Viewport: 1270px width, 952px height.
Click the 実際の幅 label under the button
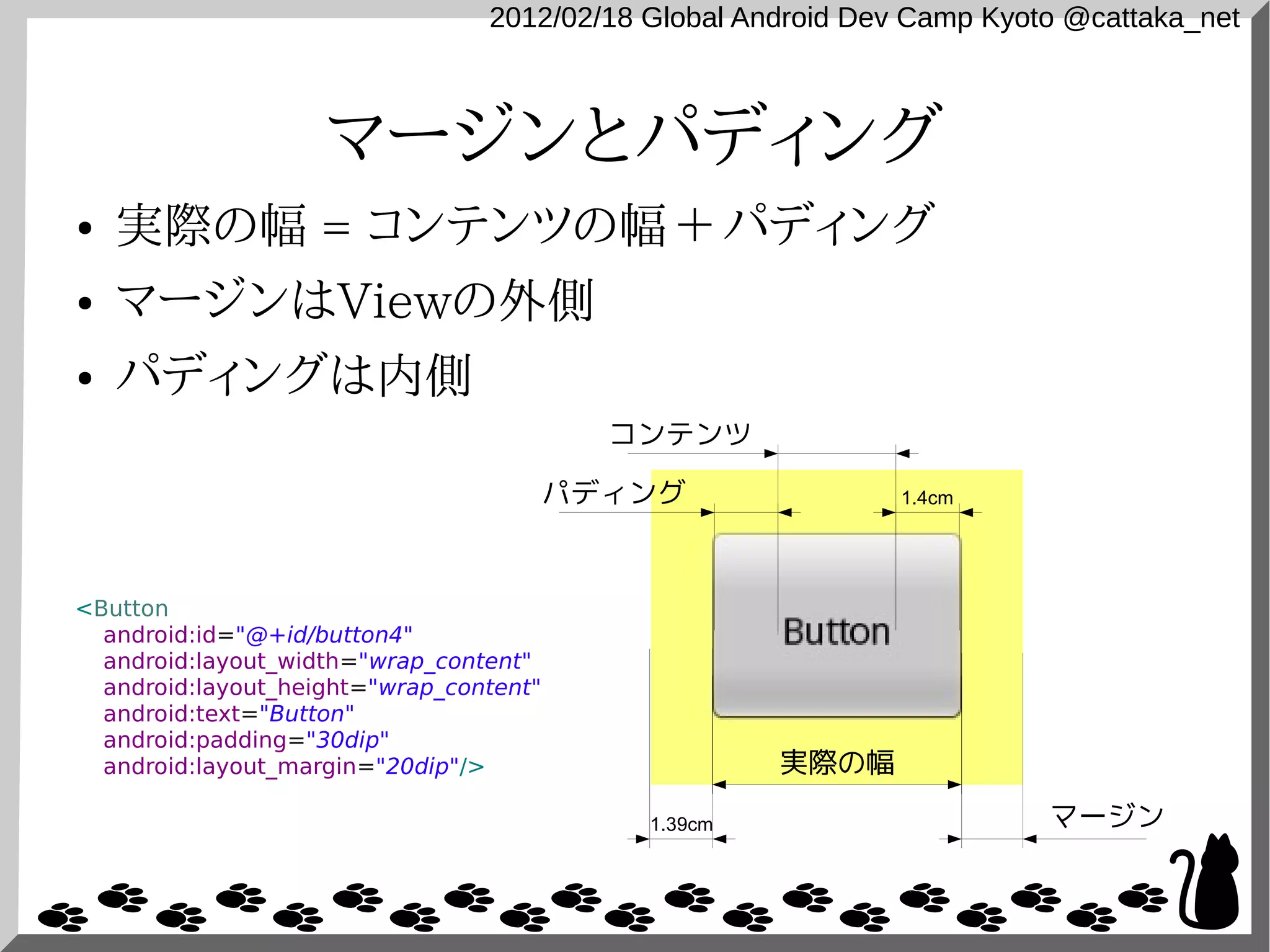pos(837,763)
